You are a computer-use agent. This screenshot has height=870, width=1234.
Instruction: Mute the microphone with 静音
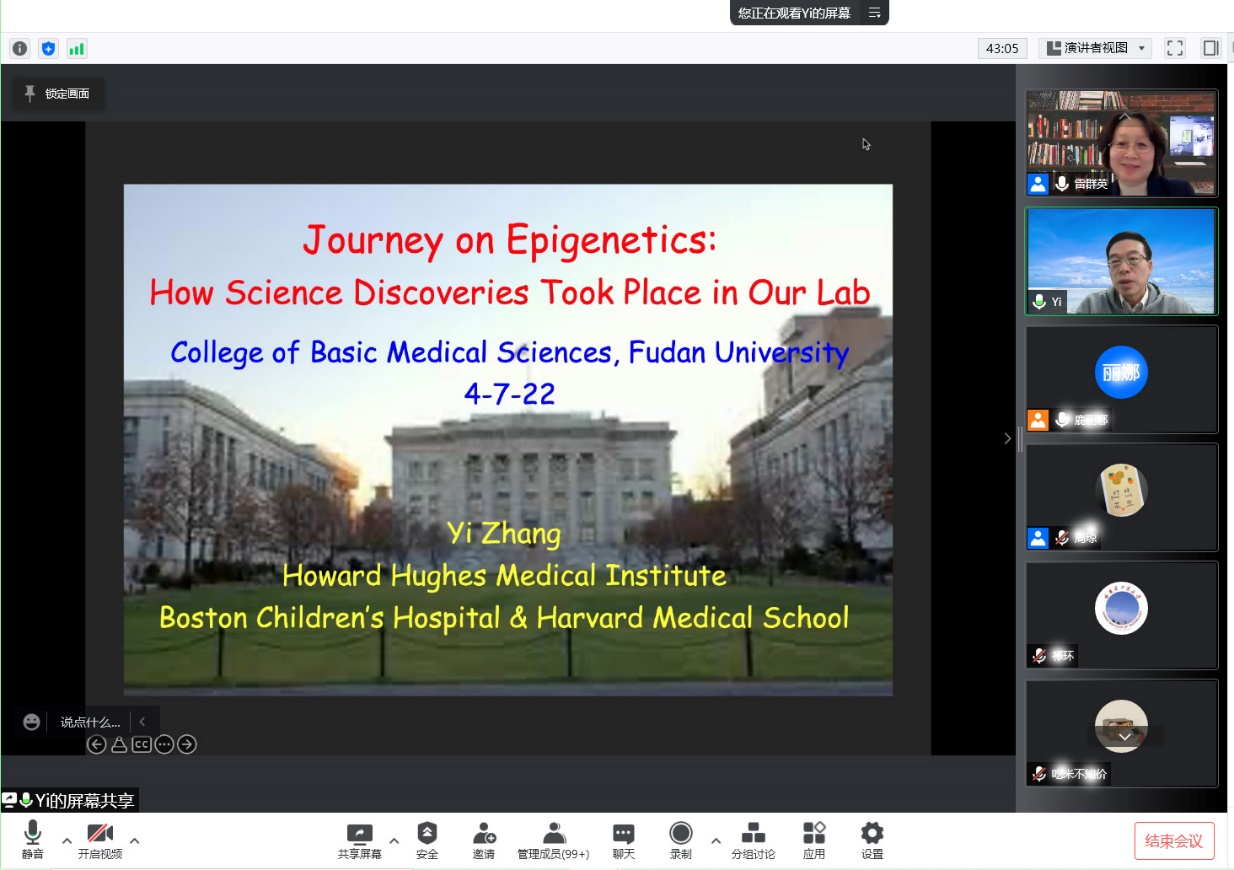(x=33, y=840)
